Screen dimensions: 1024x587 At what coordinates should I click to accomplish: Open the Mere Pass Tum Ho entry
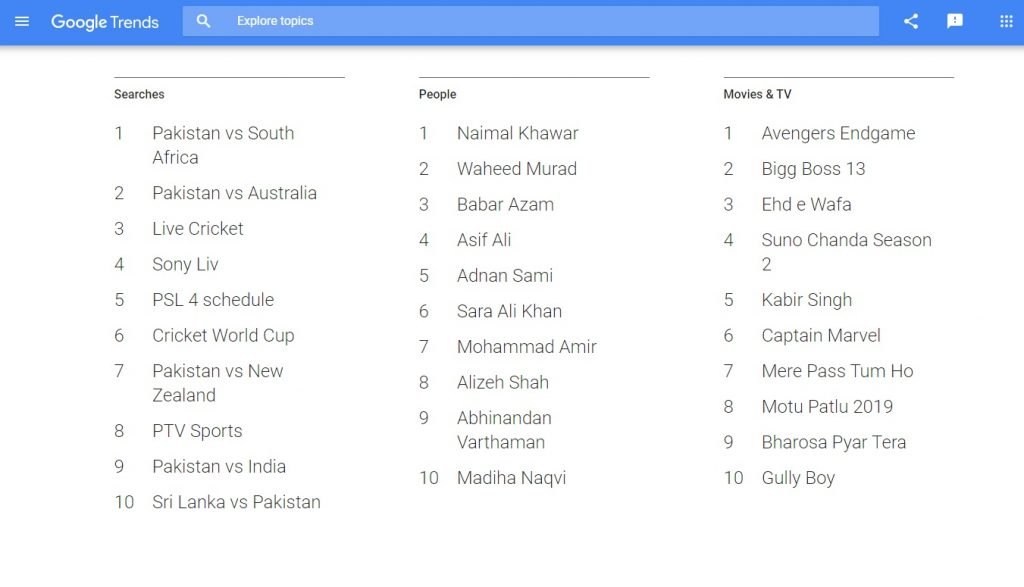837,371
